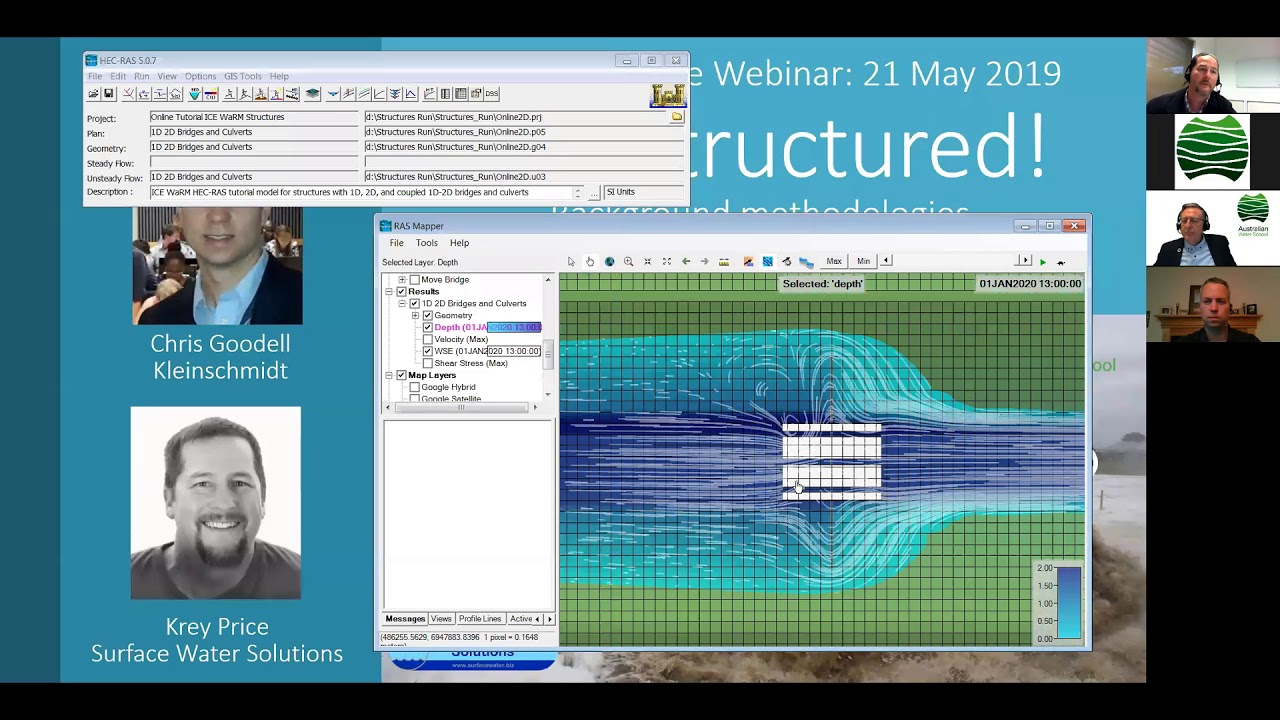Select the Pan hand tool in RAS Mapper
This screenshot has height=720, width=1280.
pos(590,261)
